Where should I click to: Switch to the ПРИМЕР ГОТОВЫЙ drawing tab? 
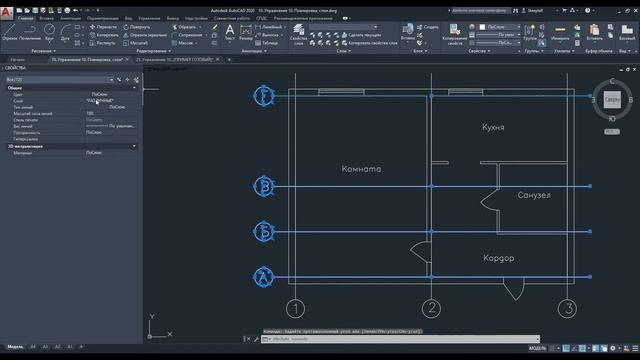coord(175,60)
